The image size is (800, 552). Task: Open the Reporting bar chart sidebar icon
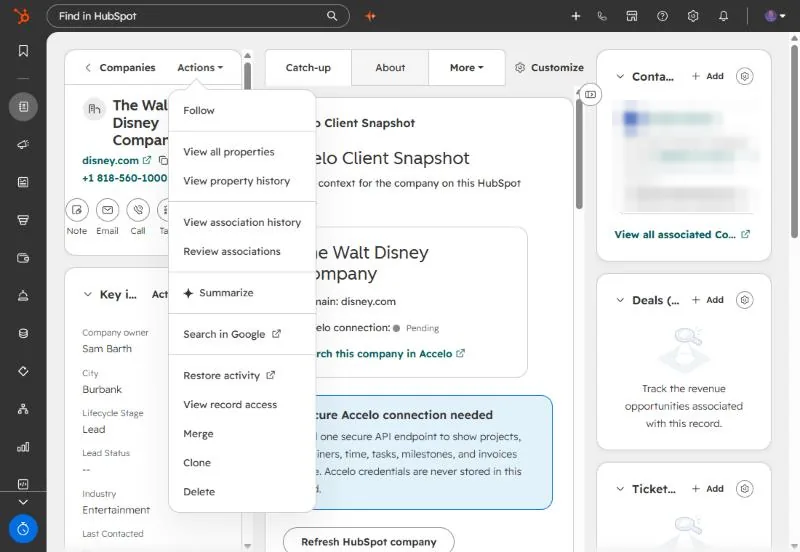pyautogui.click(x=23, y=447)
